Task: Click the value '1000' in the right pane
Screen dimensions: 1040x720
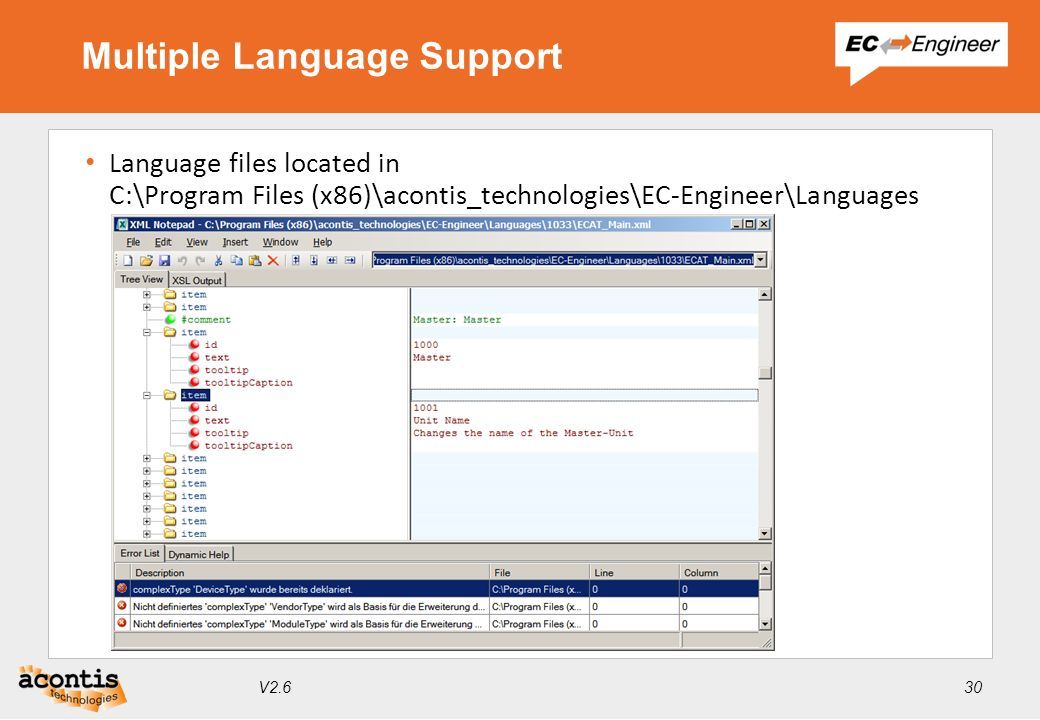Action: 425,345
